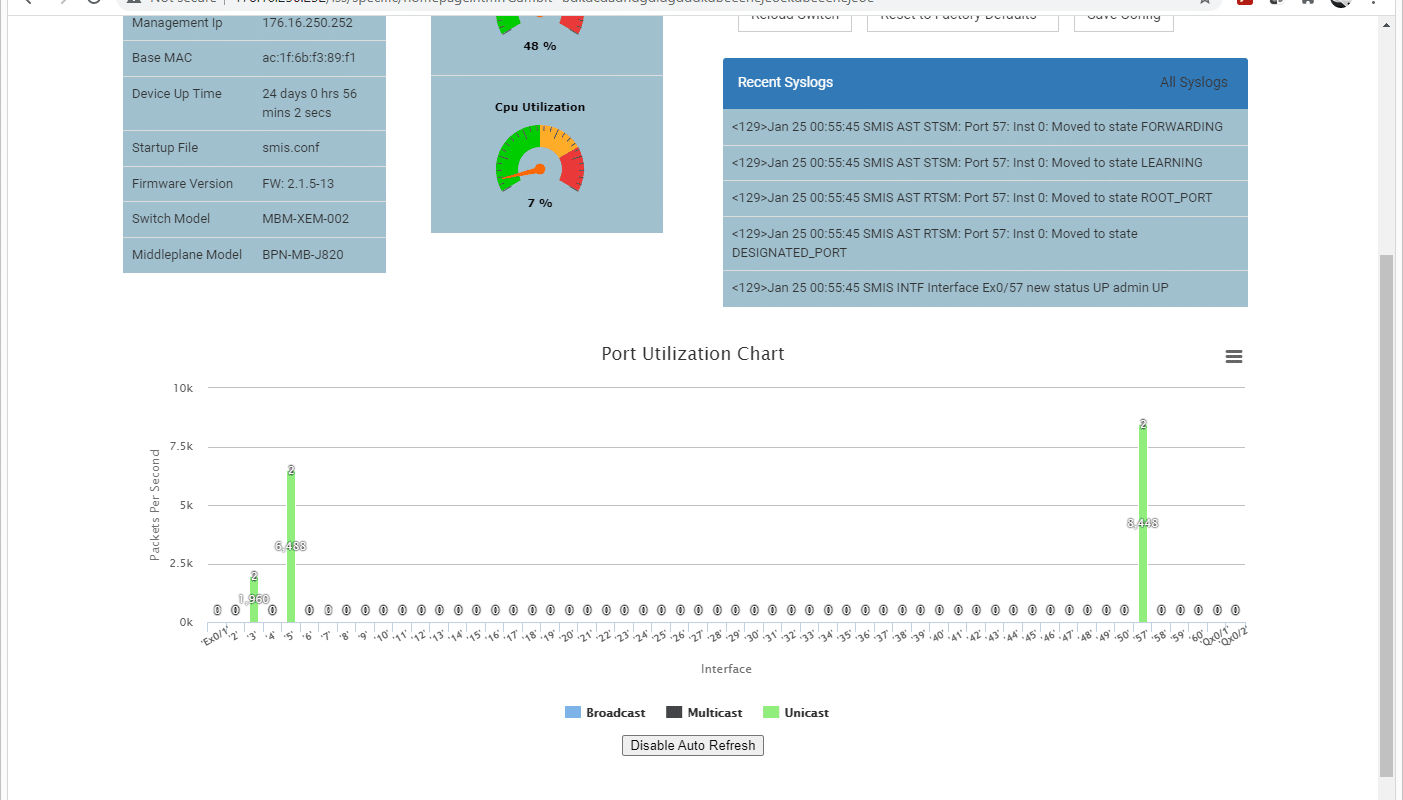Click the Base MAC value ac:1f:6b:f3:89:f1
This screenshot has height=800, width=1403.
(308, 57)
